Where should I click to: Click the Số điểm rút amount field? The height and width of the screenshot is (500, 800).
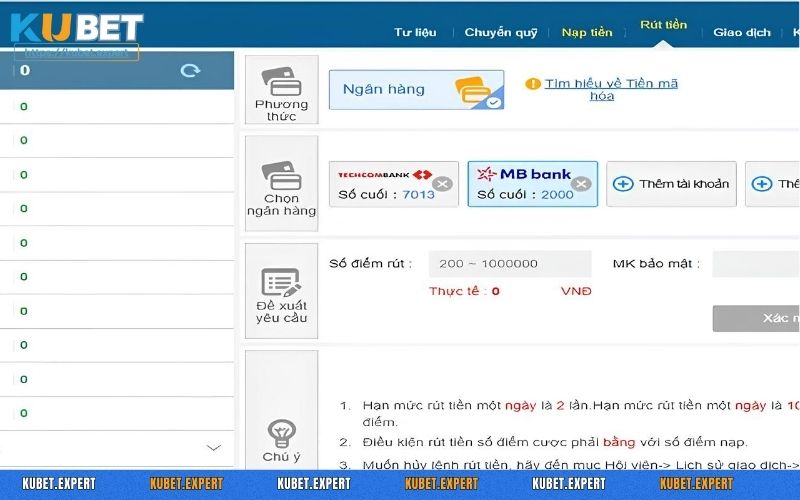(510, 264)
